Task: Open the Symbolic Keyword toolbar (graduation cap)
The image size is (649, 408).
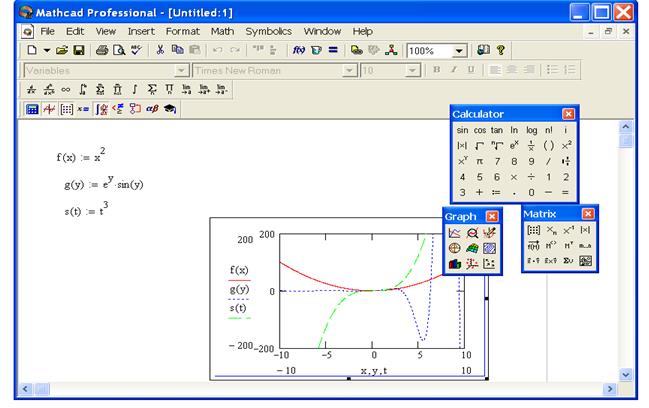Action: pyautogui.click(x=170, y=109)
